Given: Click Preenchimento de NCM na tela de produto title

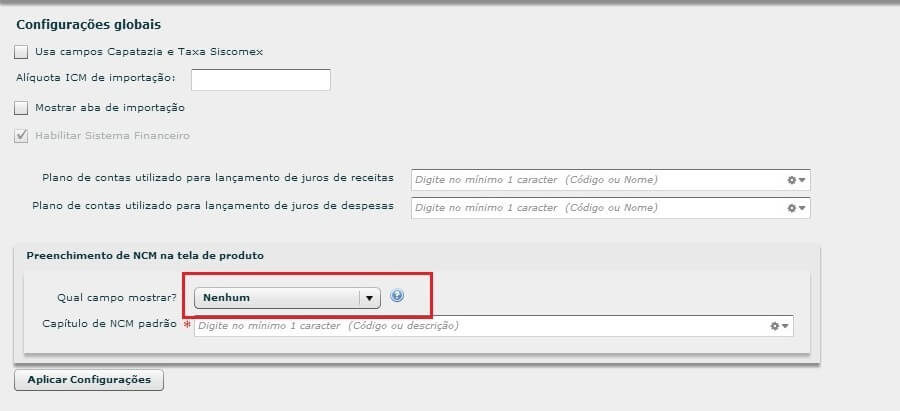Looking at the screenshot, I should (x=145, y=255).
